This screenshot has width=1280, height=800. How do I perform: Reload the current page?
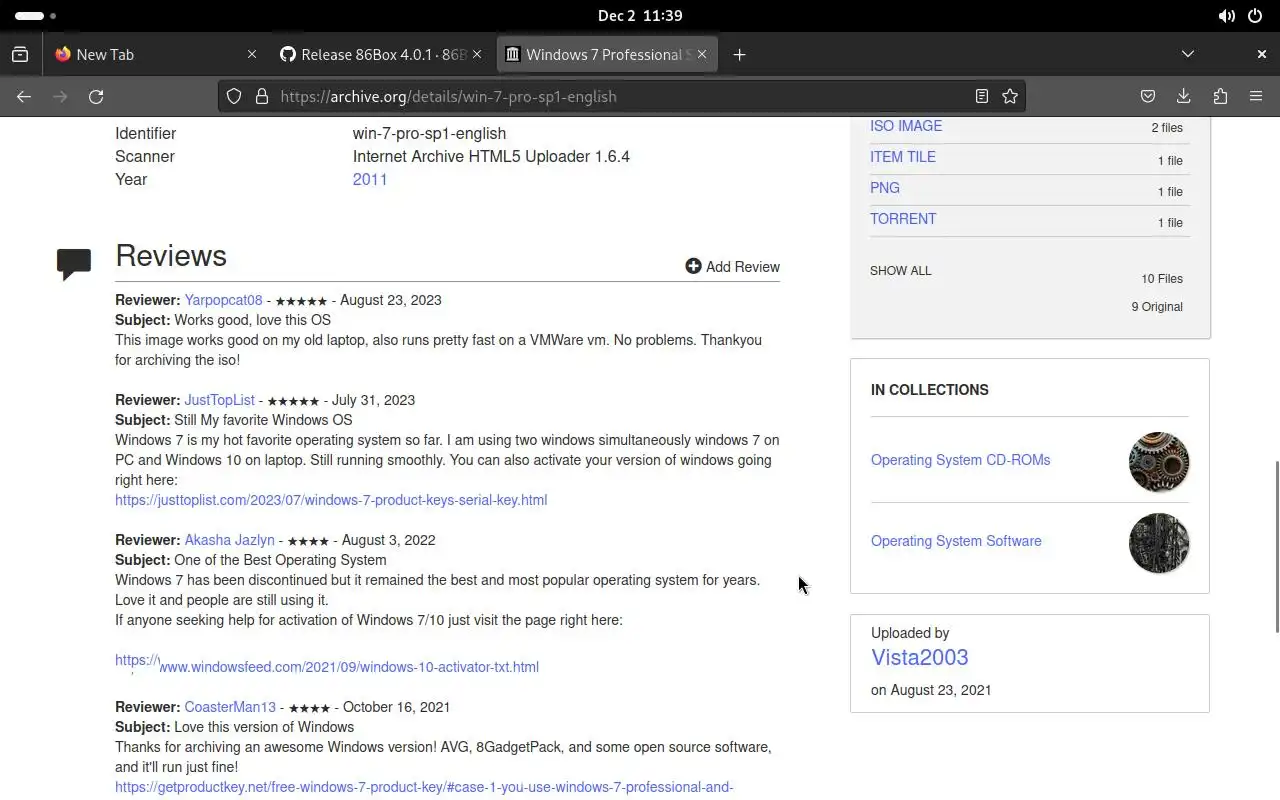(96, 96)
